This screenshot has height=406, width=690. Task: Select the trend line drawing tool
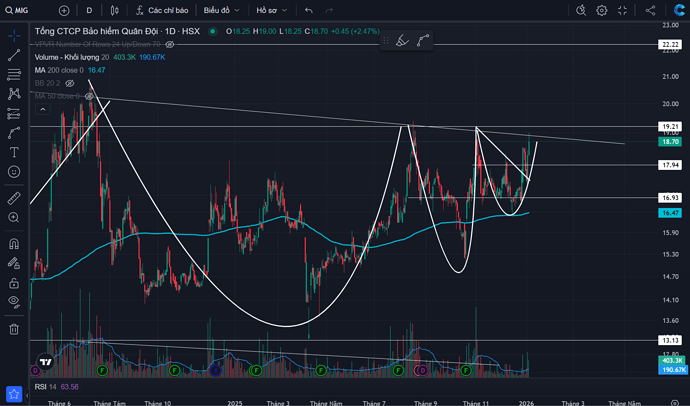coord(14,55)
